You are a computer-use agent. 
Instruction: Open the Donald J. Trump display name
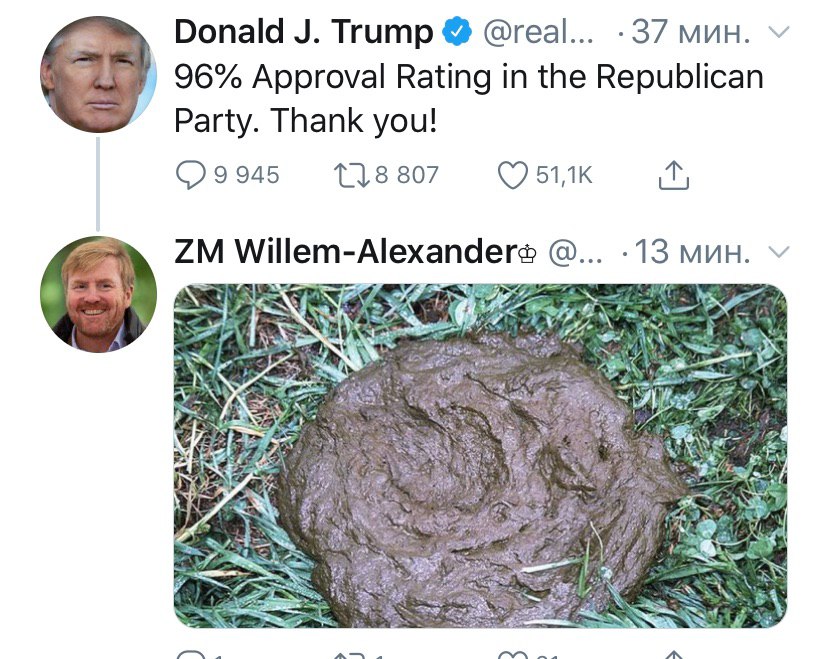tap(303, 33)
